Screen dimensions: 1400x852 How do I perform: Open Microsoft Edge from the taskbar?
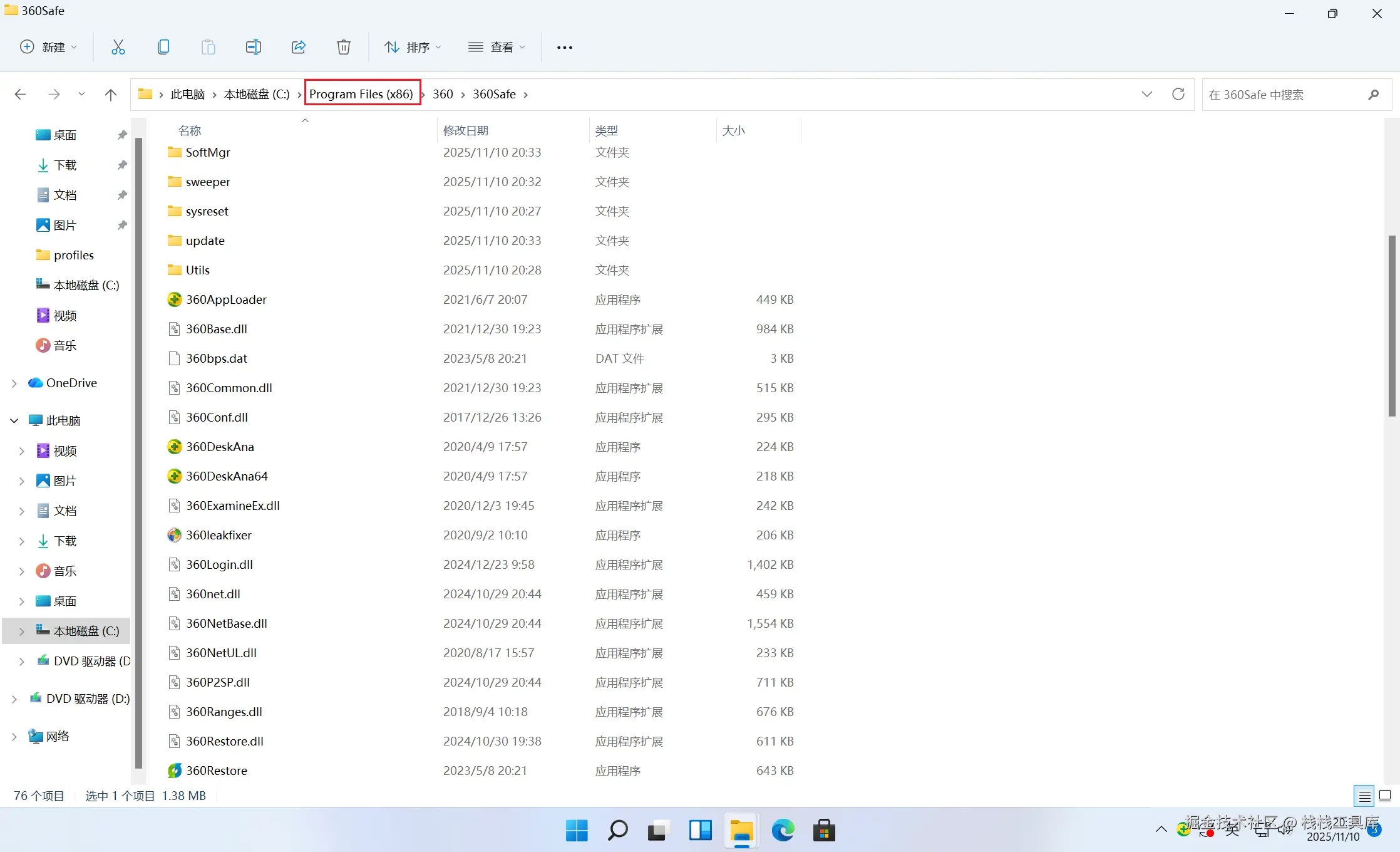tap(782, 831)
